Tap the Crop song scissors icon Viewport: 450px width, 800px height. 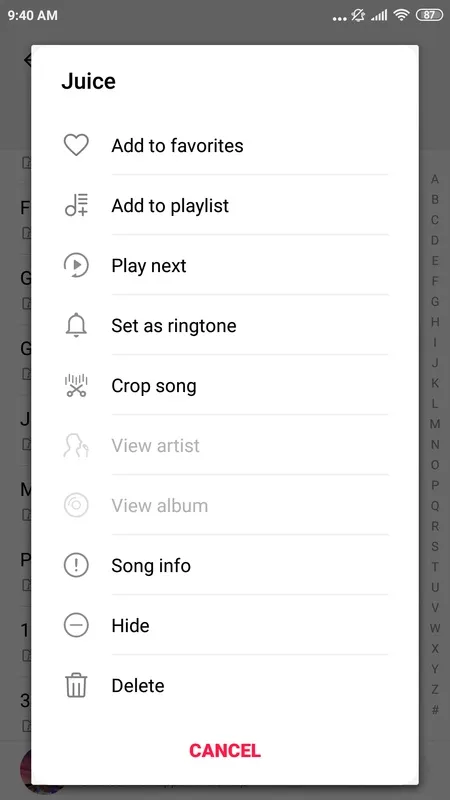[76, 386]
